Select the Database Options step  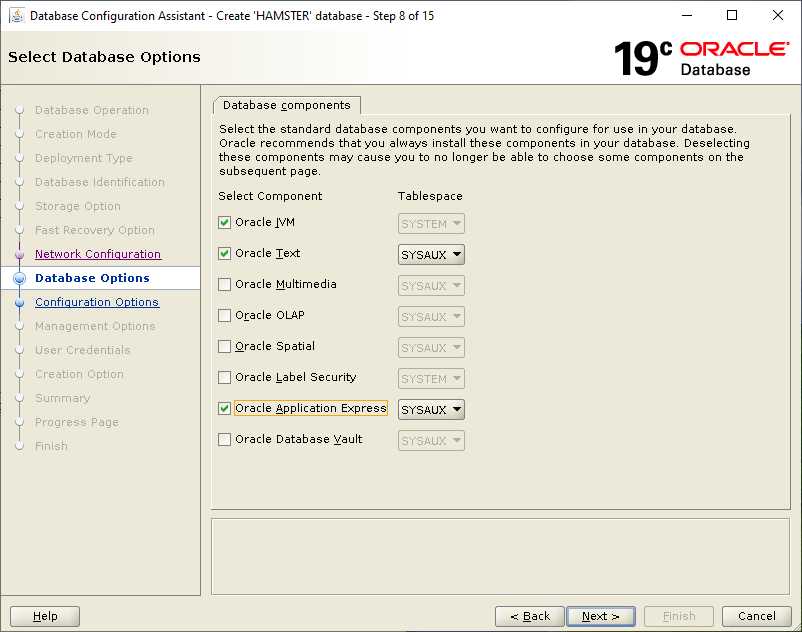pos(92,278)
